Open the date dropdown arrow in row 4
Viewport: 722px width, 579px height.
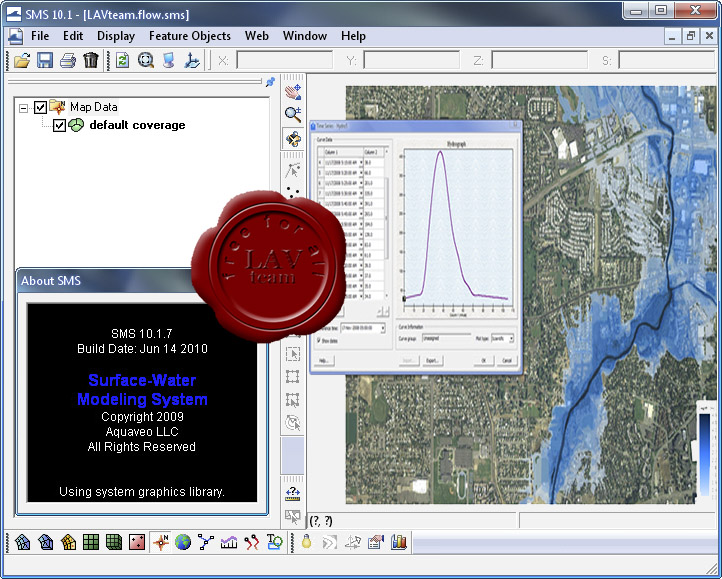[x=361, y=163]
